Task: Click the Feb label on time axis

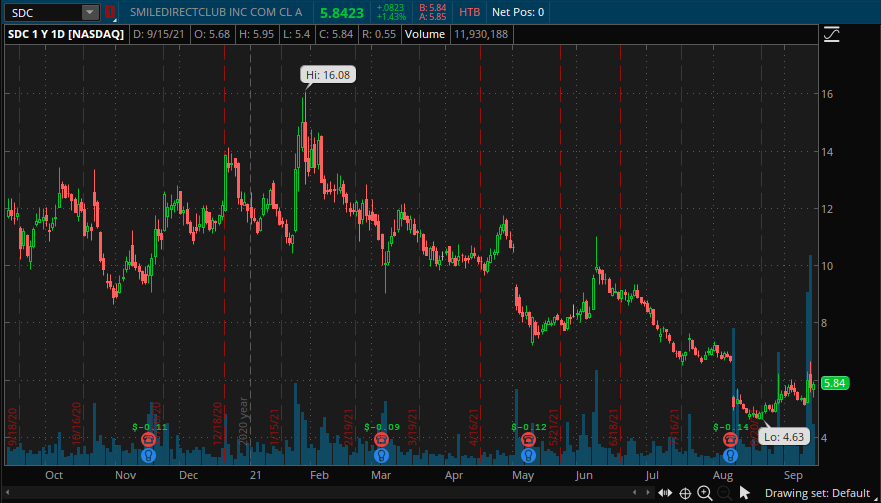Action: pyautogui.click(x=319, y=475)
